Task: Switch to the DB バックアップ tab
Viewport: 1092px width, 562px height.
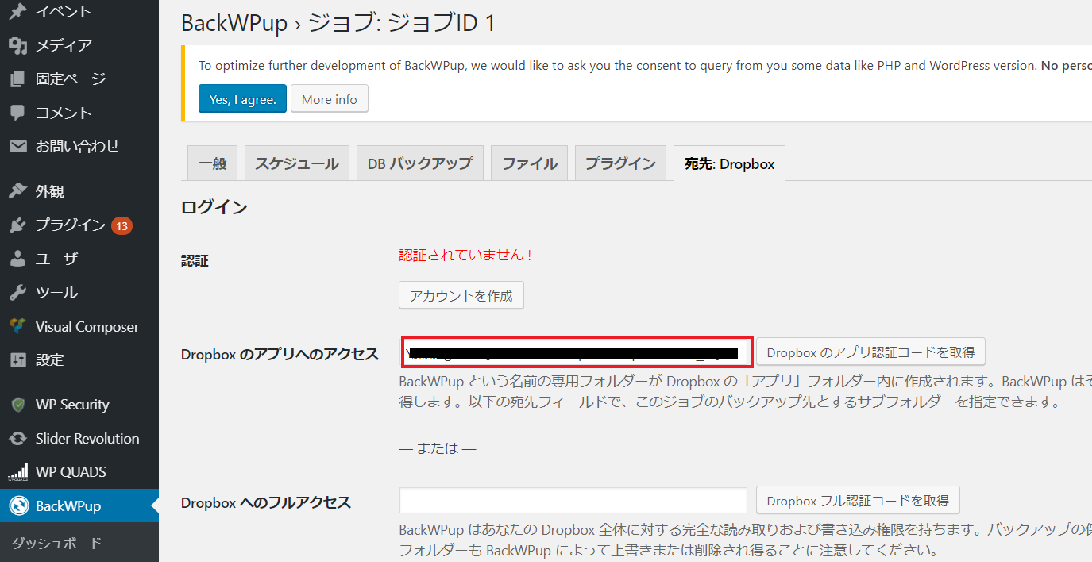Action: 420,163
